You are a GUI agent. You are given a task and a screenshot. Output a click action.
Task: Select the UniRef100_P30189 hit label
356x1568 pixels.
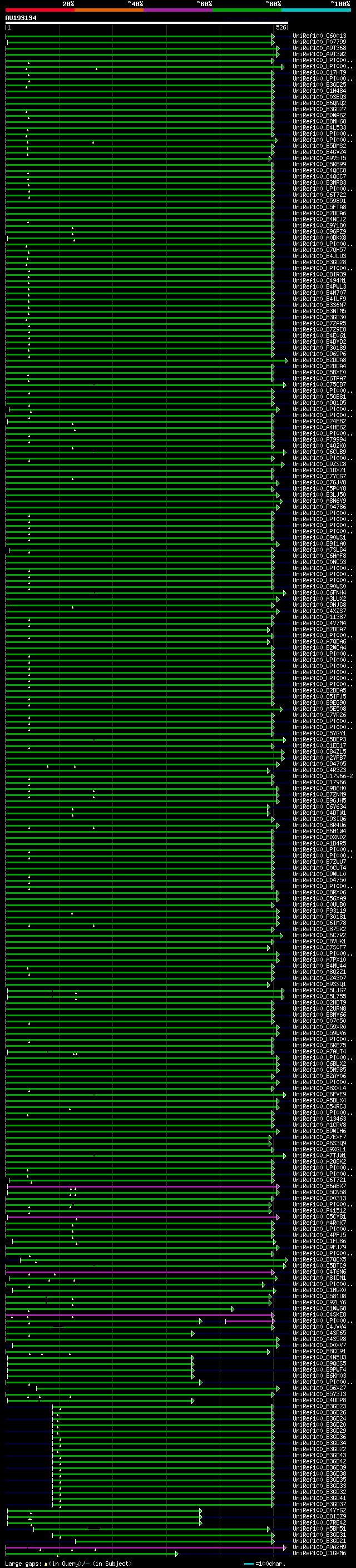pyautogui.click(x=319, y=348)
